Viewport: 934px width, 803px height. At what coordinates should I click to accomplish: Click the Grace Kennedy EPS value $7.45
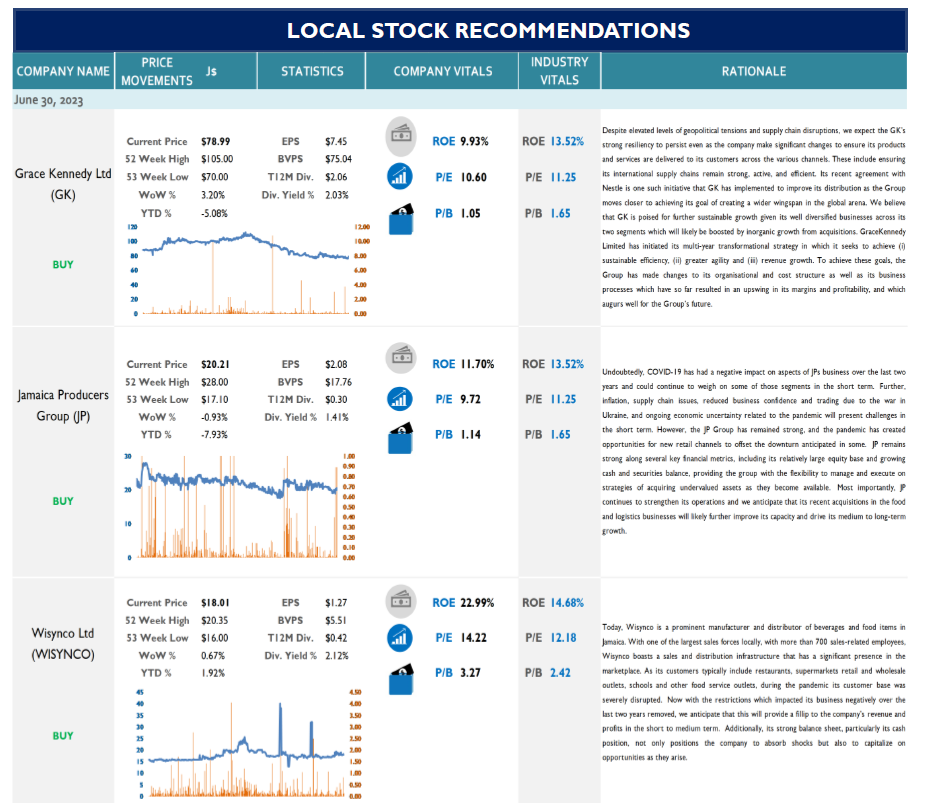coord(336,142)
